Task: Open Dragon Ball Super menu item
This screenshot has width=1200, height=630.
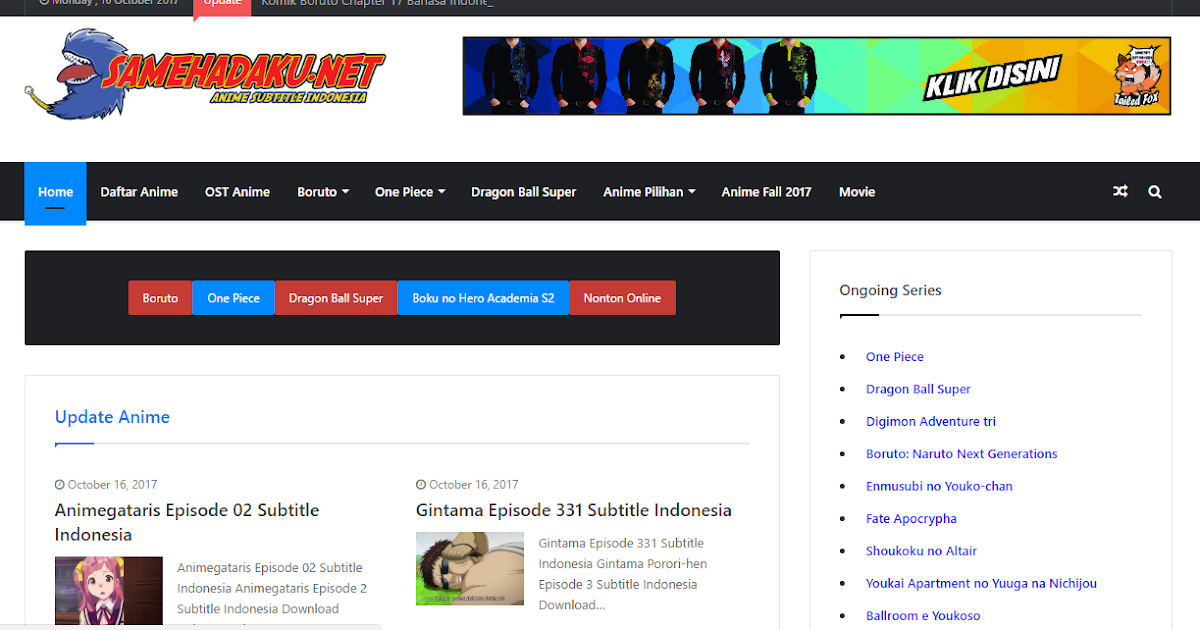Action: point(524,192)
